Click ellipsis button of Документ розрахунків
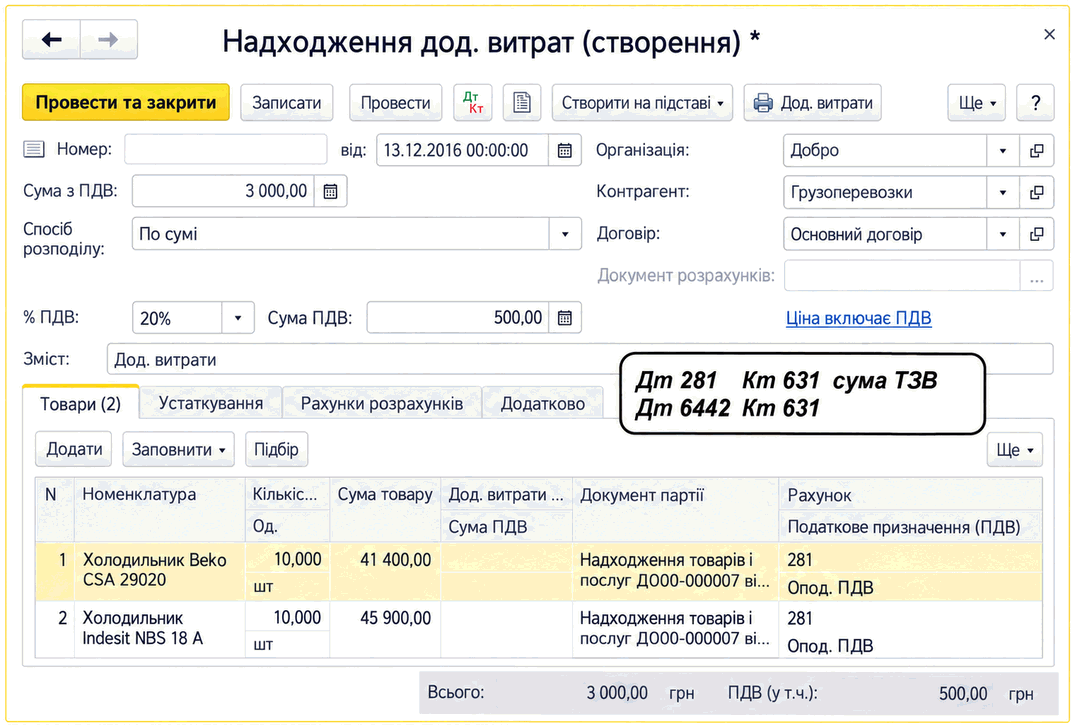1075x728 pixels. coord(1037,276)
